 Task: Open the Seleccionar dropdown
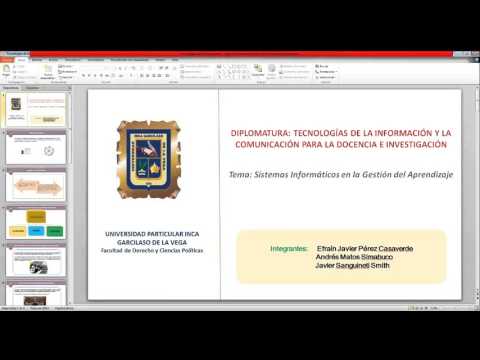325,77
